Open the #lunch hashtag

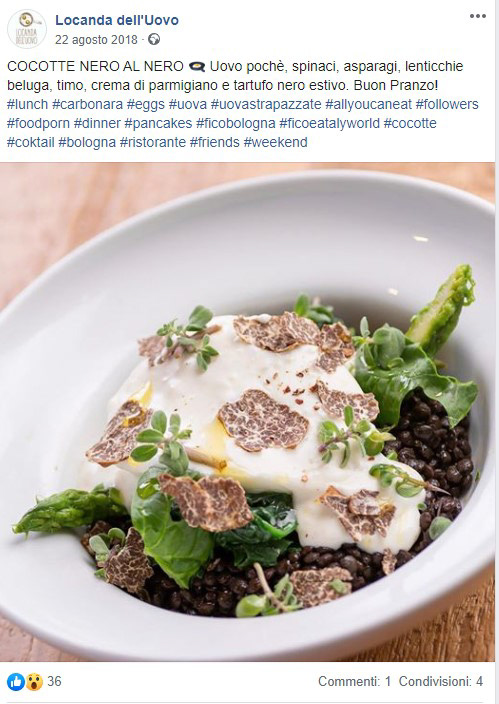pos(27,104)
